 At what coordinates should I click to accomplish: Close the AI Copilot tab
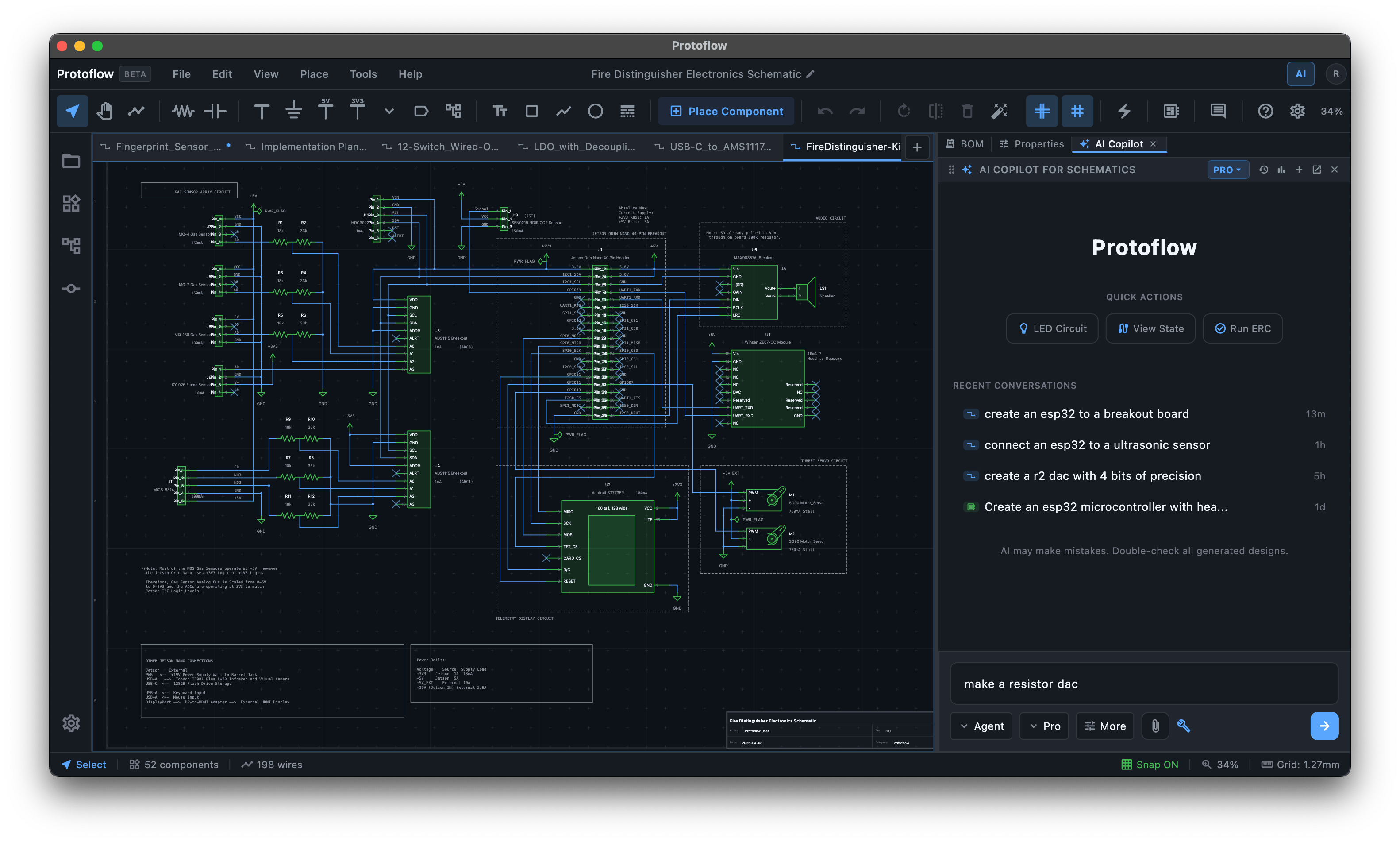tap(1154, 144)
